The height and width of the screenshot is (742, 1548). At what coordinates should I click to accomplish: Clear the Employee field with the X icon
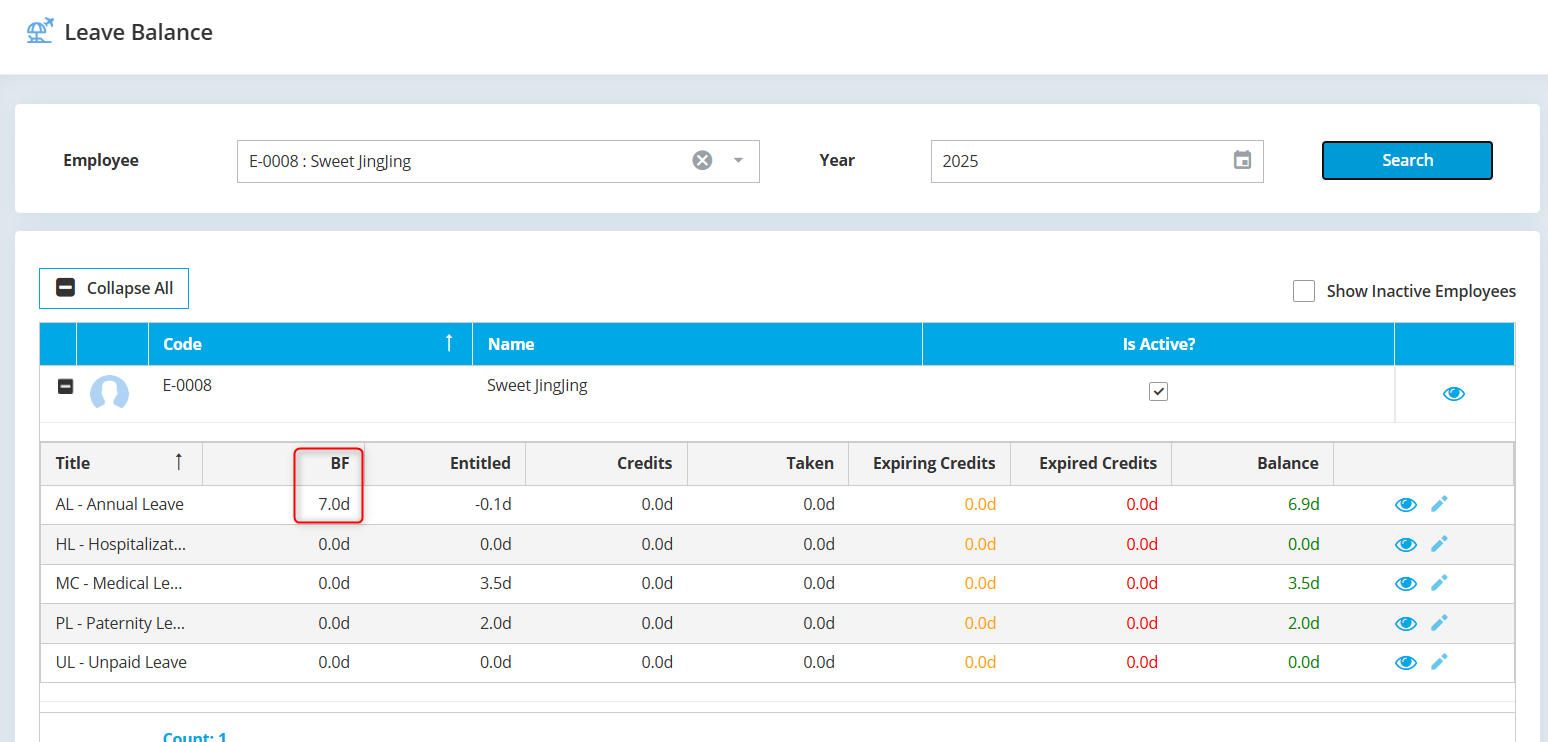(703, 160)
